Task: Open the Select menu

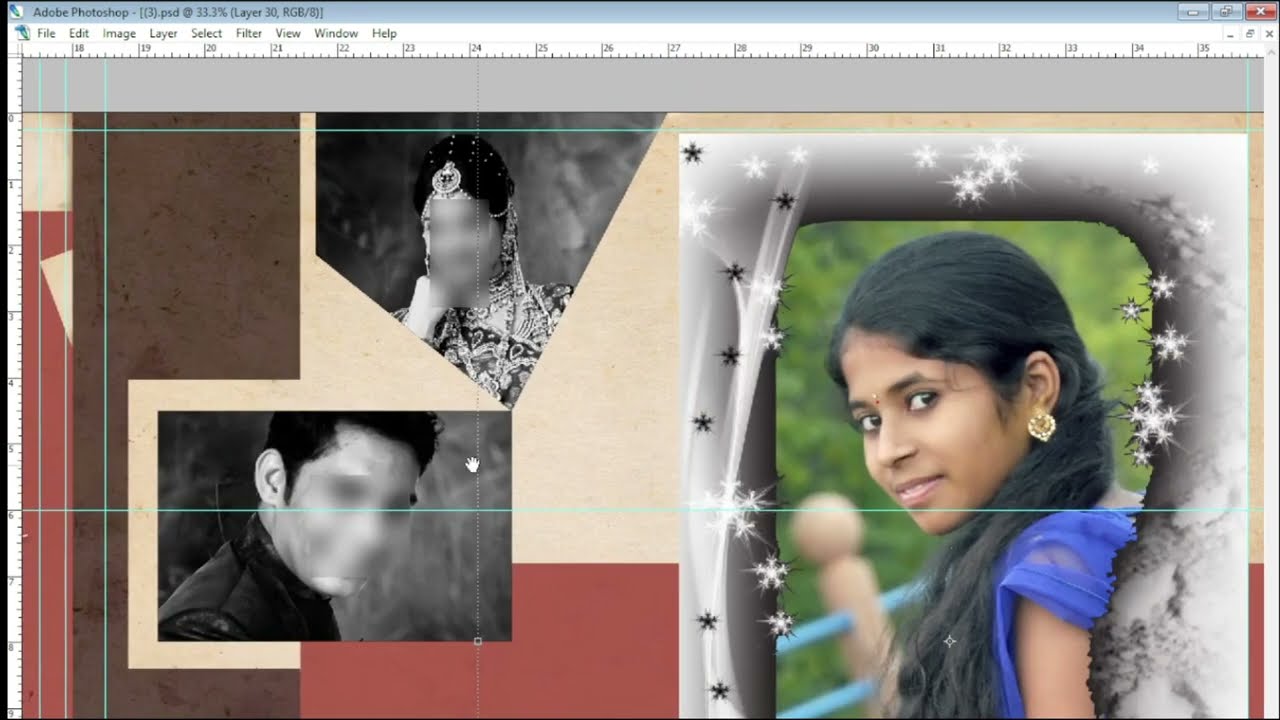Action: pyautogui.click(x=207, y=33)
